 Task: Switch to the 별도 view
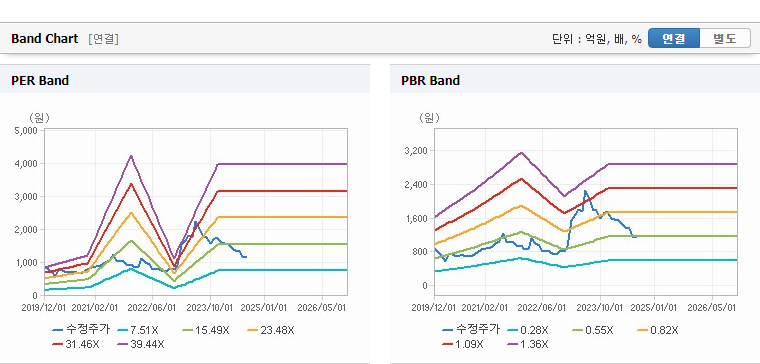725,39
